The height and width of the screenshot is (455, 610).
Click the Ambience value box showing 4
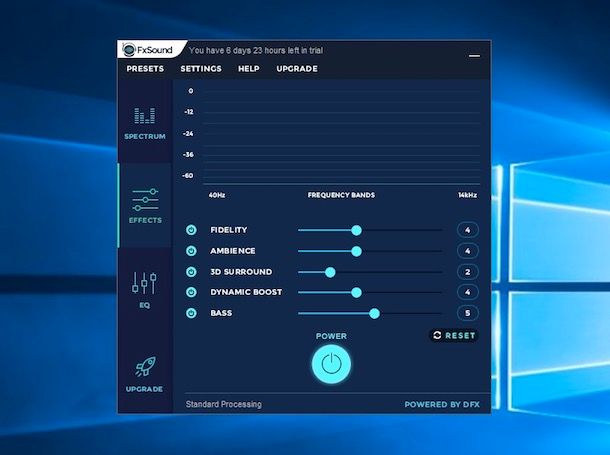point(467,251)
